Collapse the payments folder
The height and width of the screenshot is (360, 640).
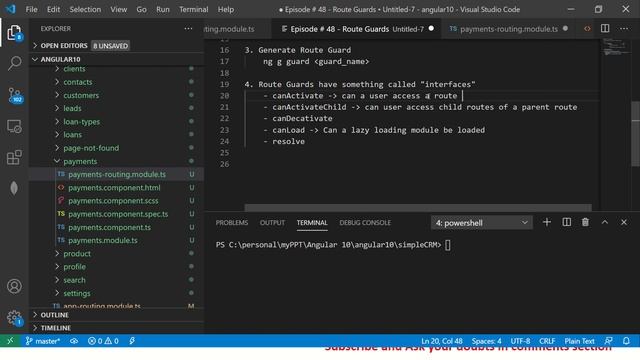[x=80, y=161]
